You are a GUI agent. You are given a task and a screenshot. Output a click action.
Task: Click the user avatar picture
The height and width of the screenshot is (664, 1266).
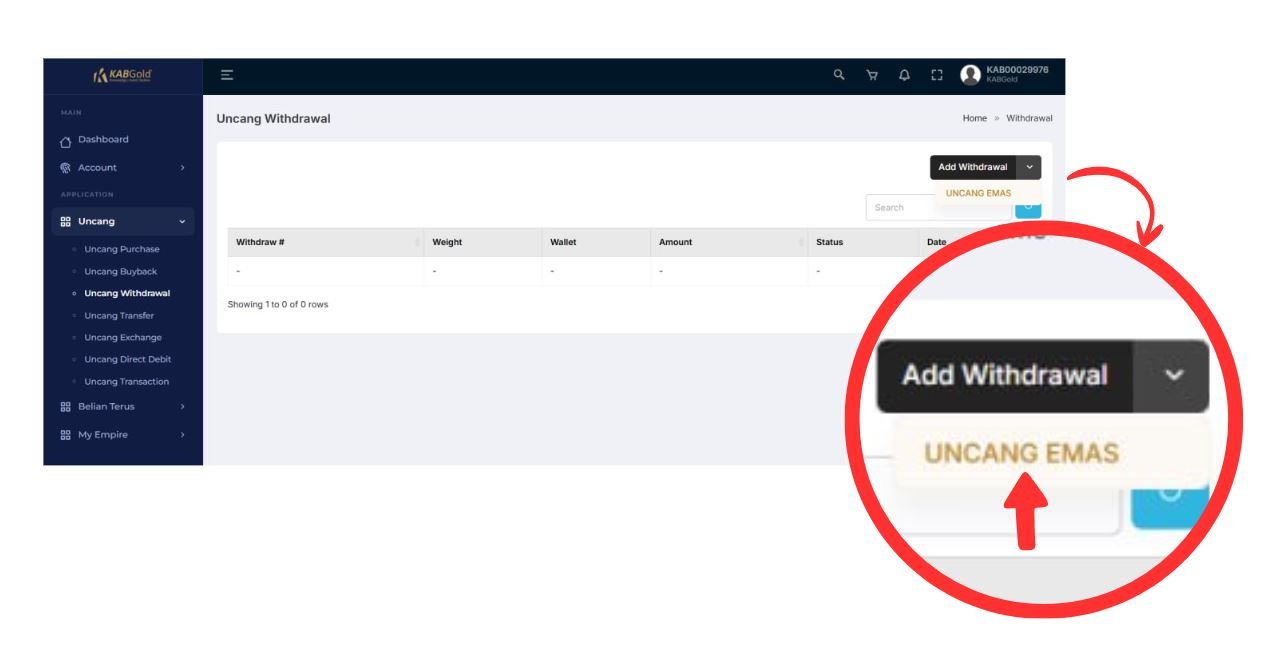970,75
